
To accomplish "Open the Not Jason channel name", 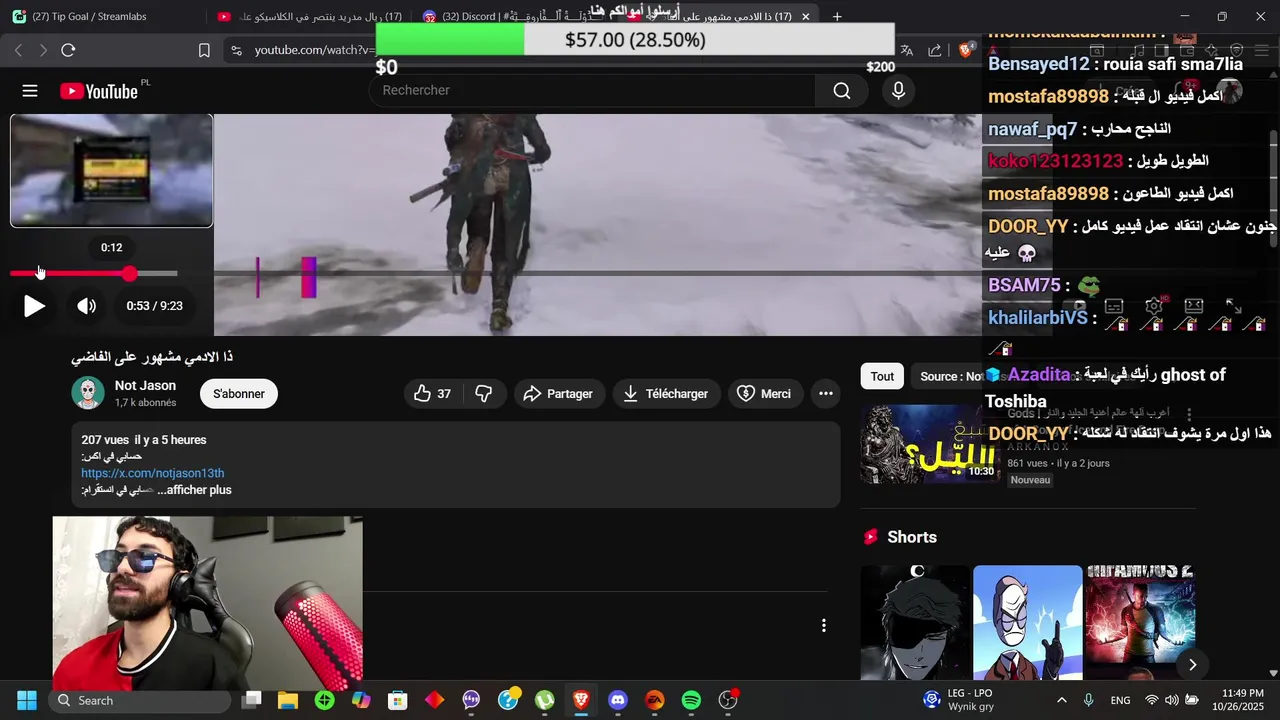I will click(x=145, y=386).
